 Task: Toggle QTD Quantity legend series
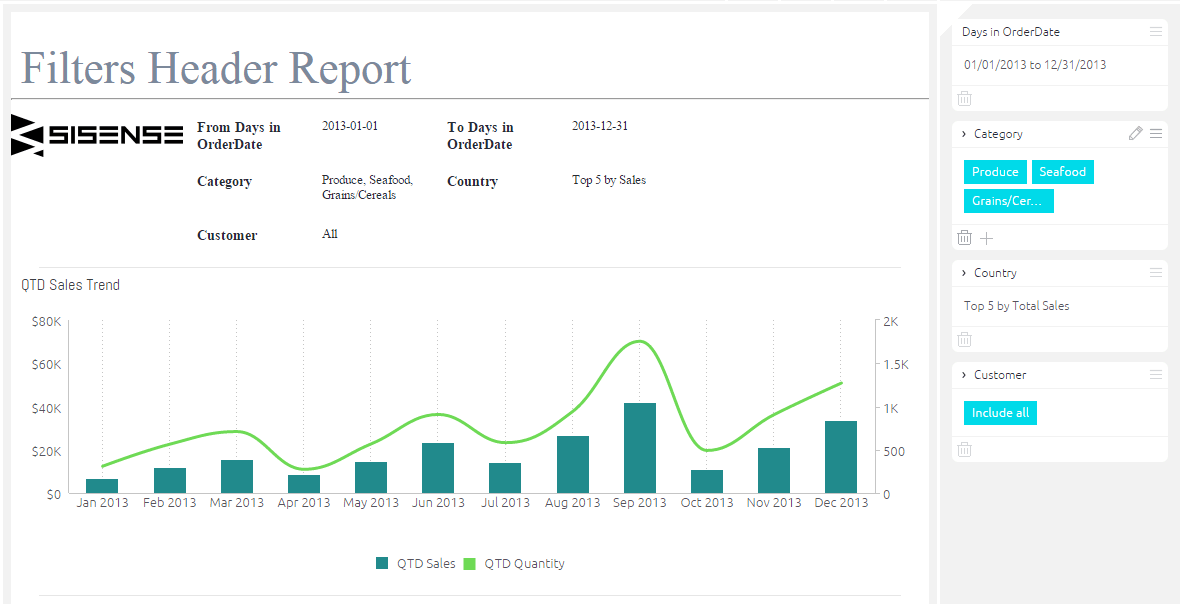click(514, 563)
